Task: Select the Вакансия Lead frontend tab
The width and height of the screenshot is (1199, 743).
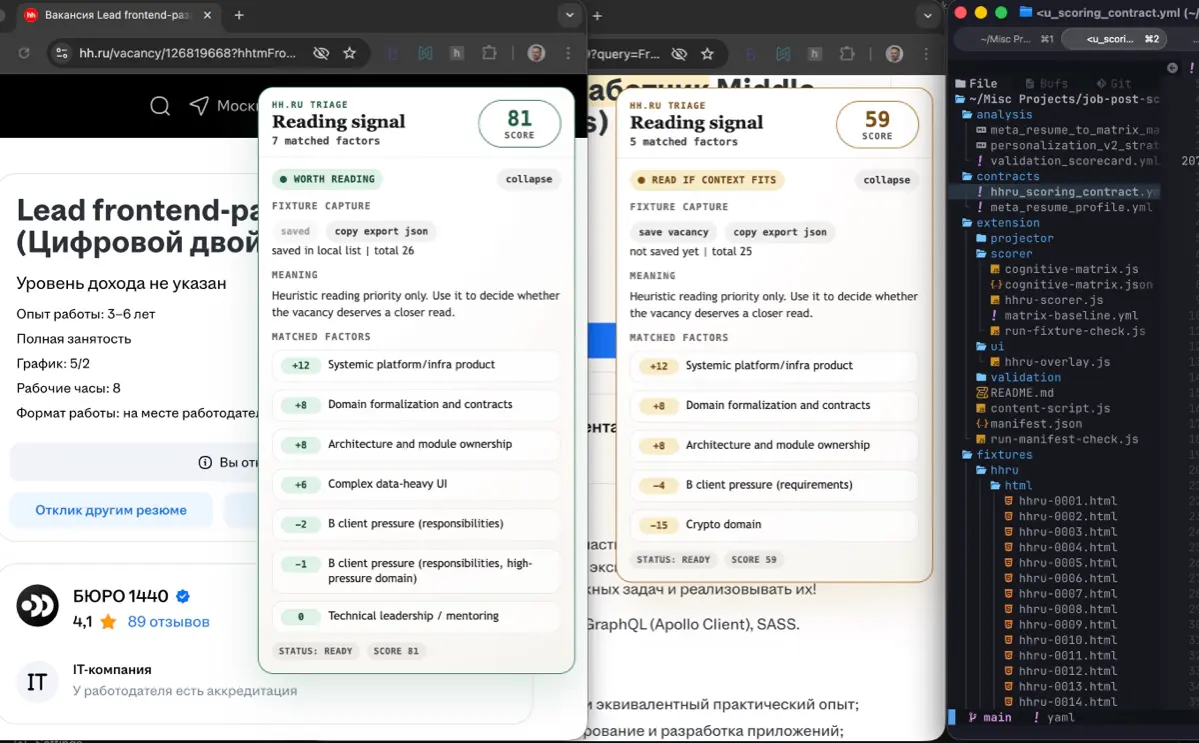Action: [x=116, y=15]
